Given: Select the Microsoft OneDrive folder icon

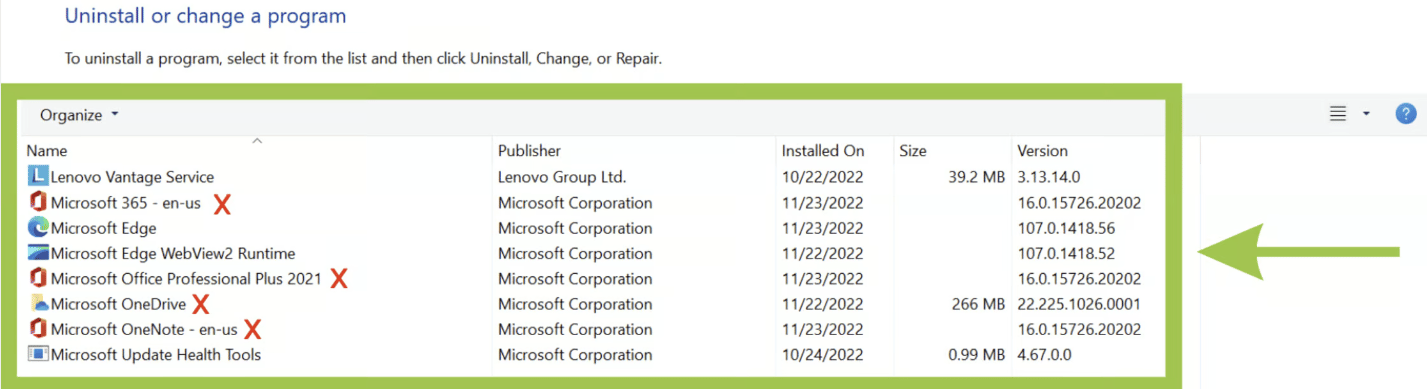Looking at the screenshot, I should [38, 303].
